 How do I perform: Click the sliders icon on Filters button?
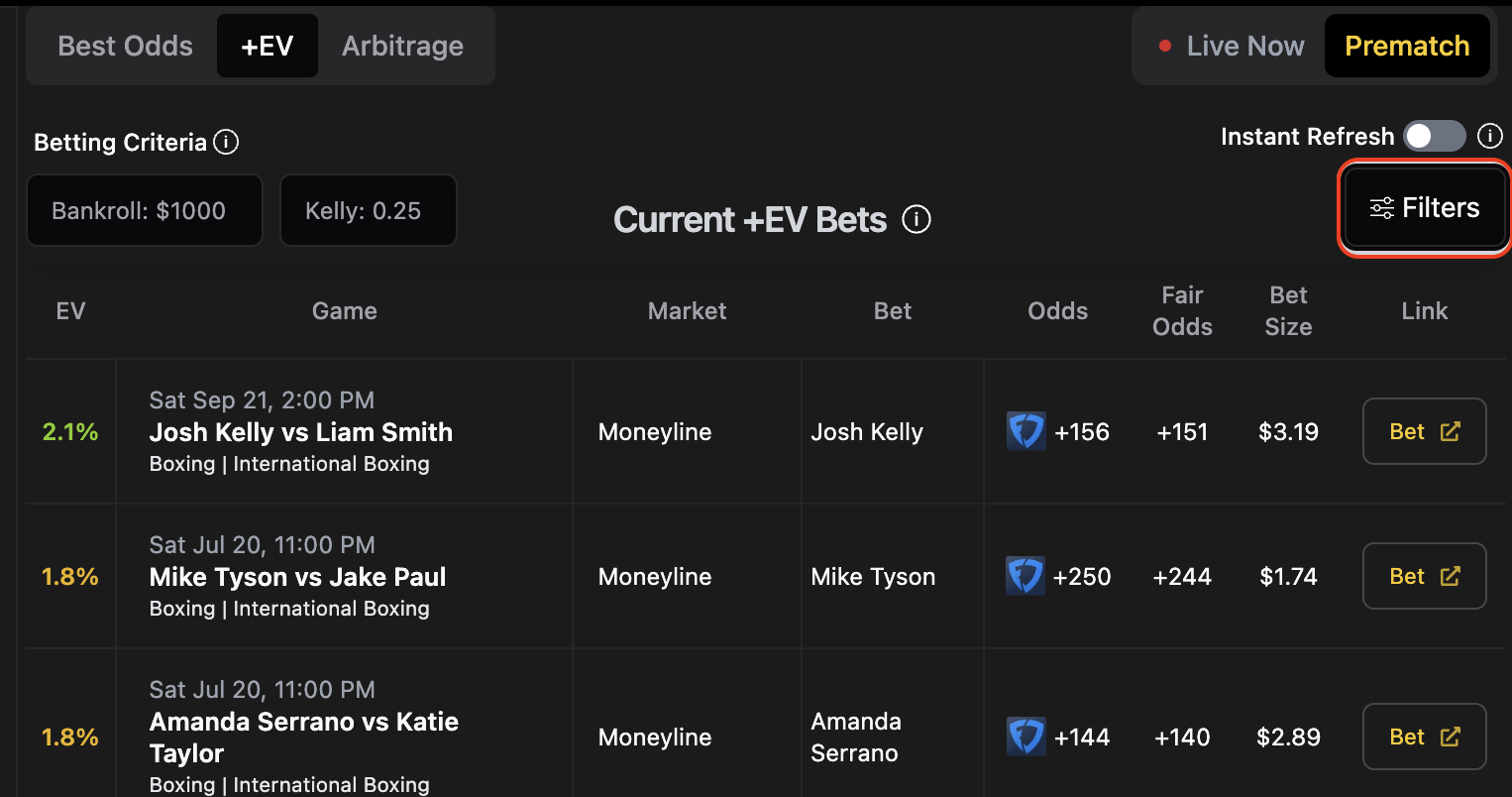[1382, 208]
